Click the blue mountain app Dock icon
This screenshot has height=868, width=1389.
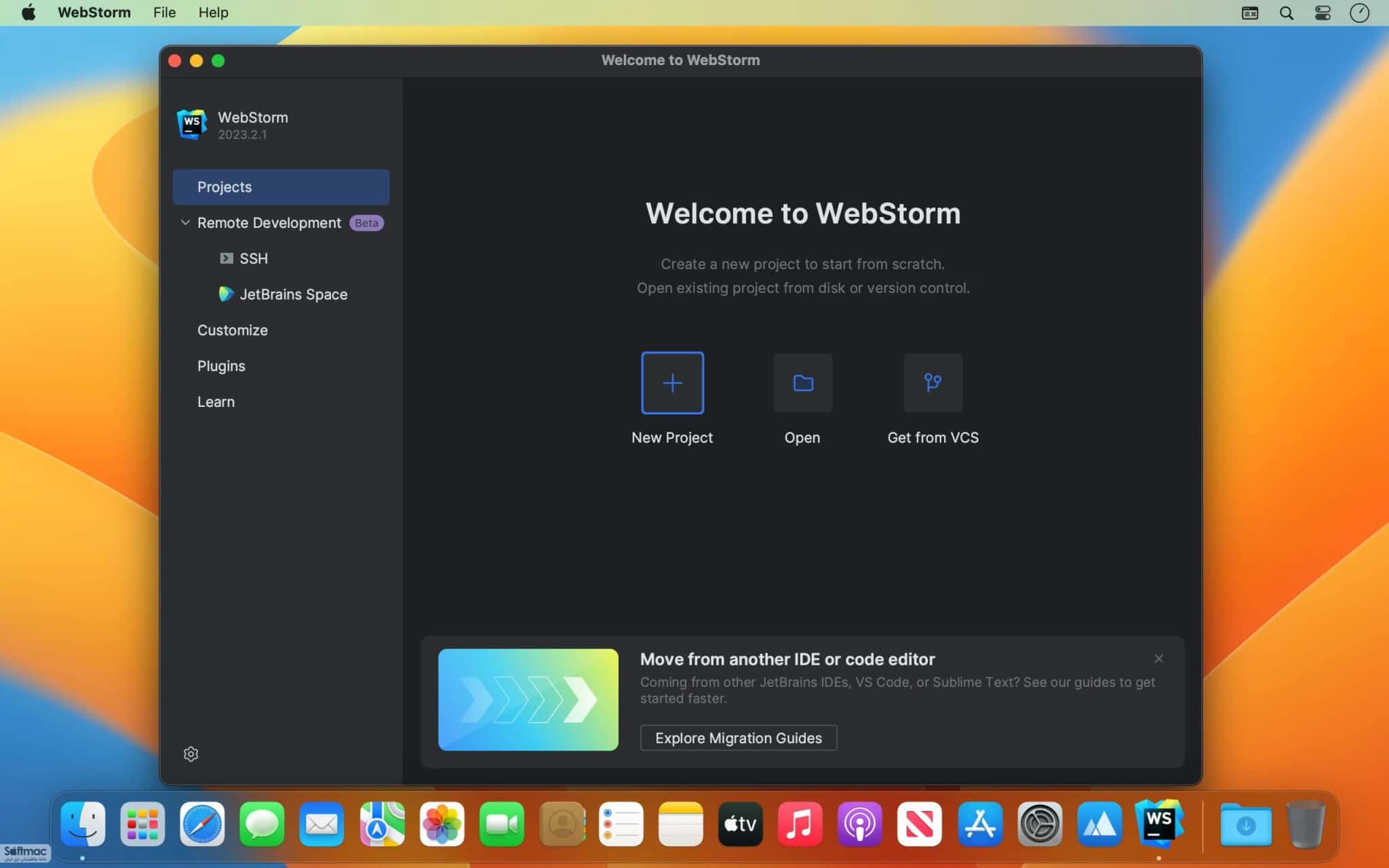tap(1099, 824)
